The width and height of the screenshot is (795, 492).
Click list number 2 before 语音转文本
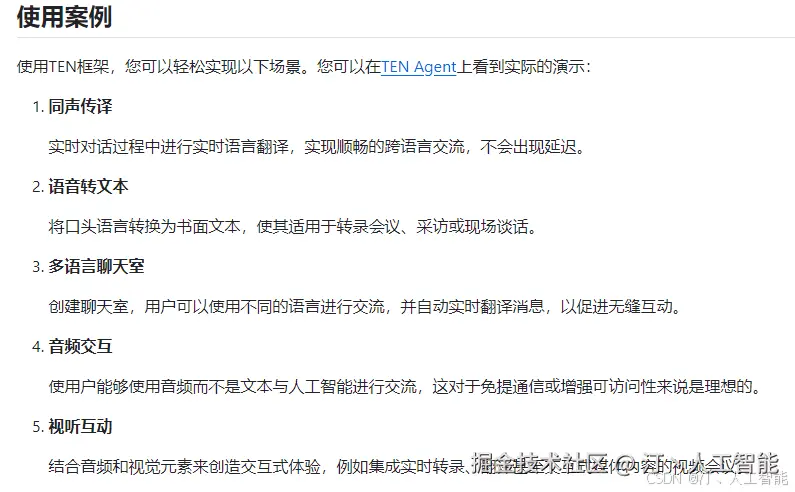(x=38, y=187)
